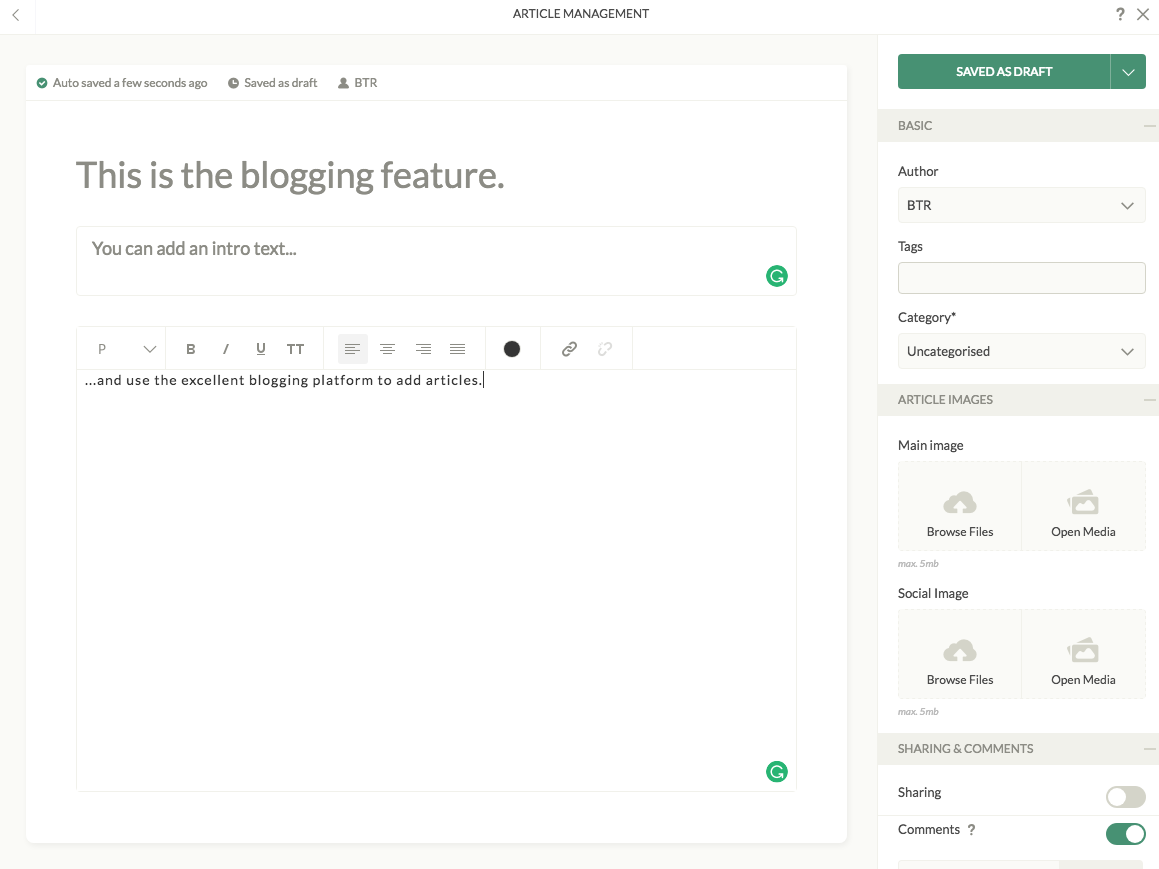
Task: Open the Author dropdown showing BTR
Action: (1021, 205)
